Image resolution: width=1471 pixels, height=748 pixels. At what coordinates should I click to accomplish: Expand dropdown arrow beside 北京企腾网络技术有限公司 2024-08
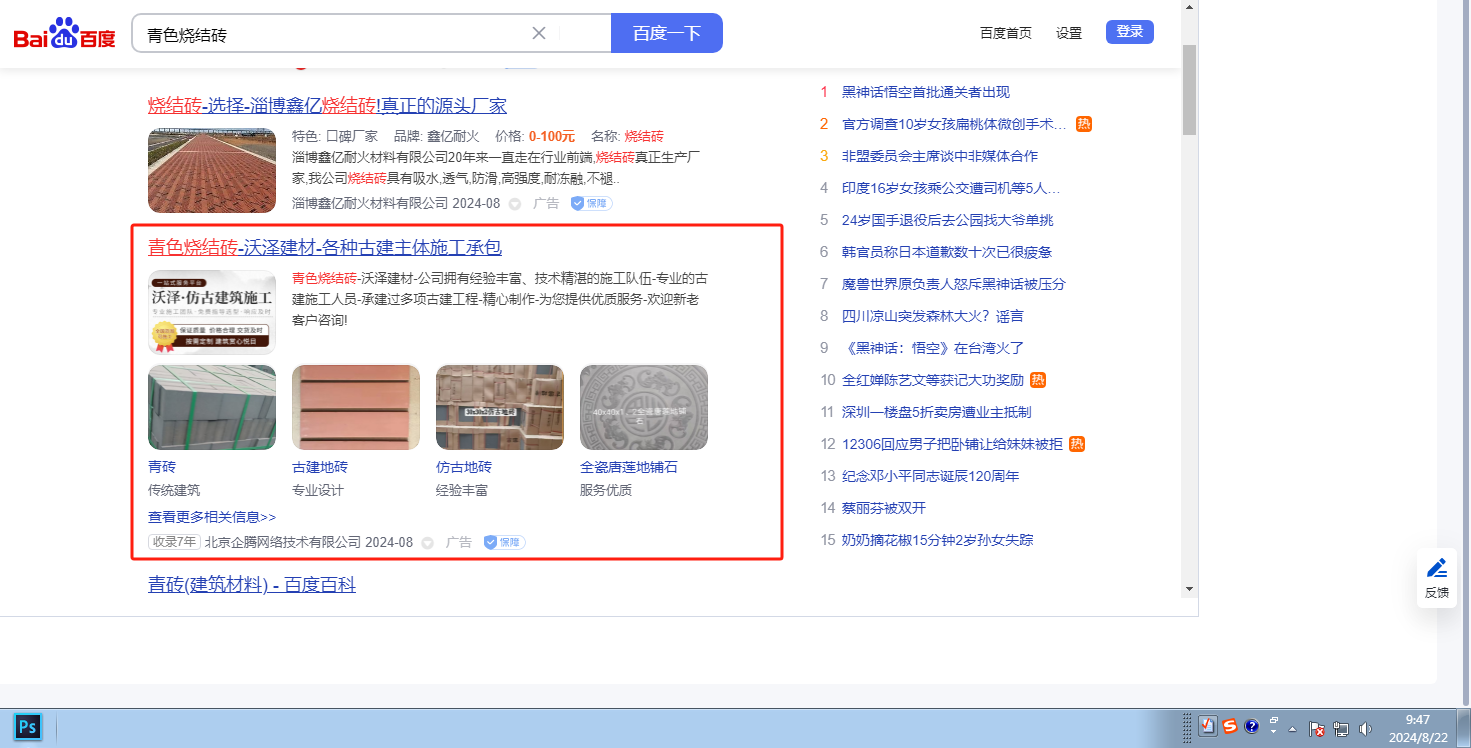tap(428, 543)
